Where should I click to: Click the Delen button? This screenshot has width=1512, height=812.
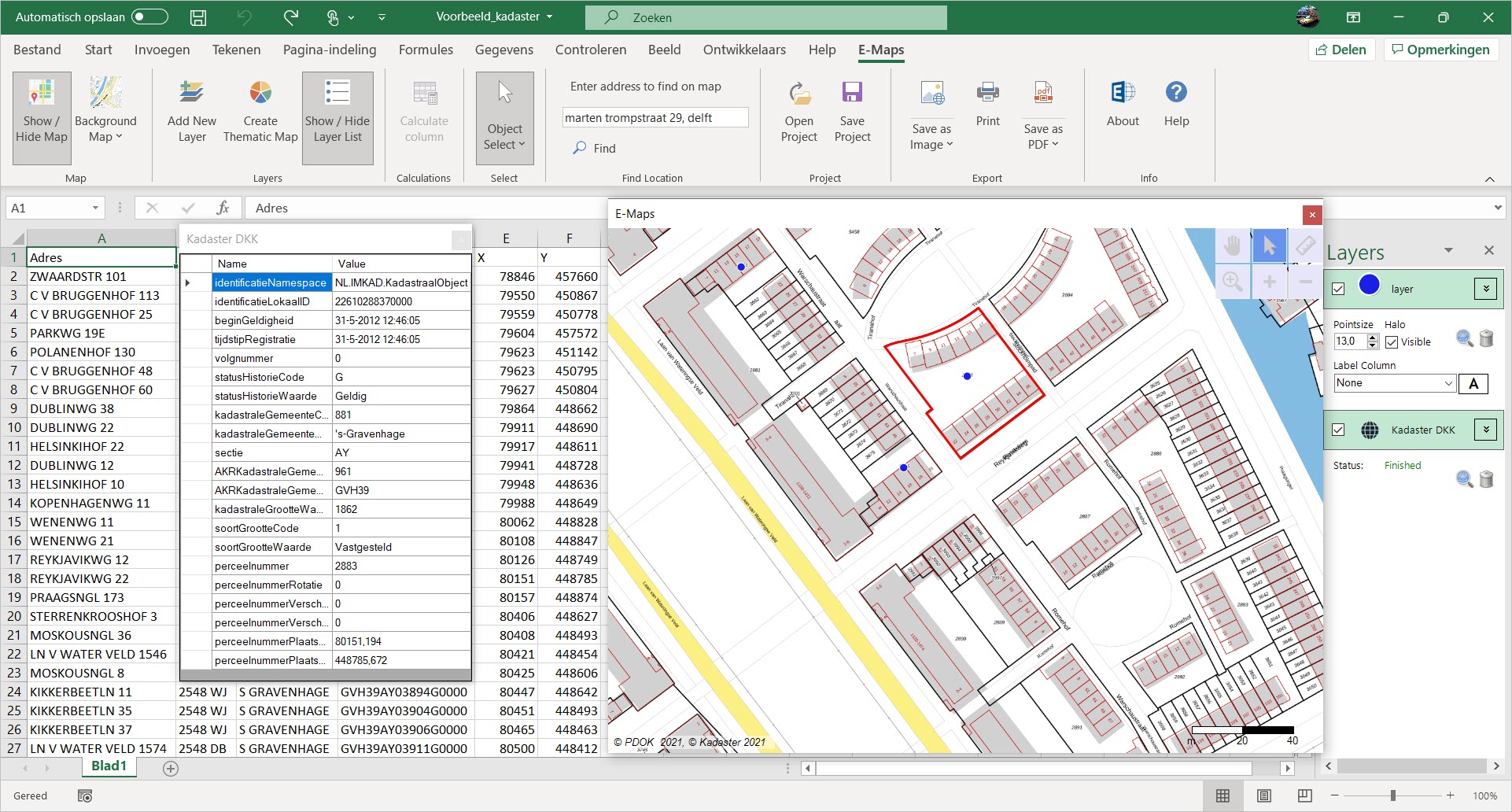coord(1341,49)
